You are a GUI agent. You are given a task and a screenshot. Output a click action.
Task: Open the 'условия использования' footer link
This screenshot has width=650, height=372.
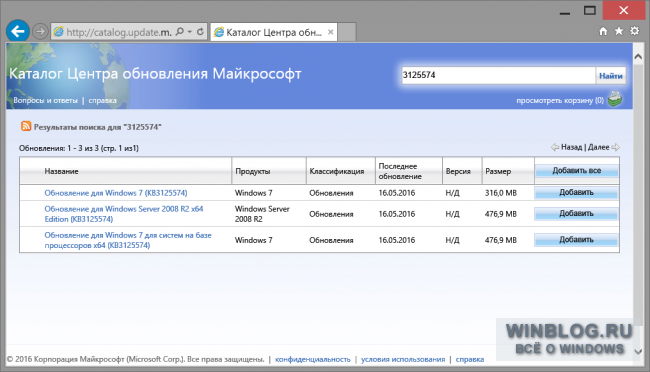click(403, 359)
